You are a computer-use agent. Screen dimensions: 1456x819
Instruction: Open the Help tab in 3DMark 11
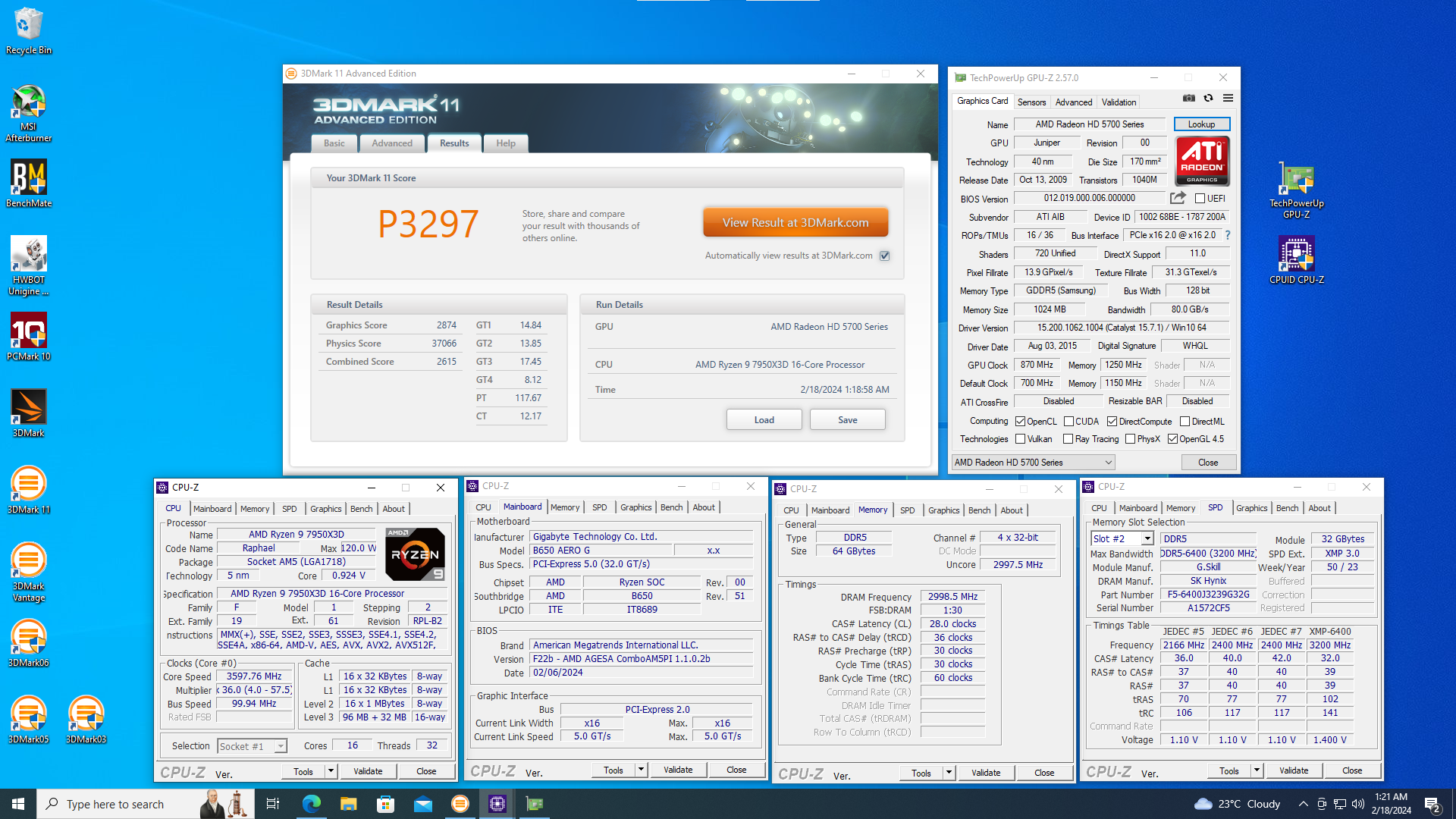(506, 143)
